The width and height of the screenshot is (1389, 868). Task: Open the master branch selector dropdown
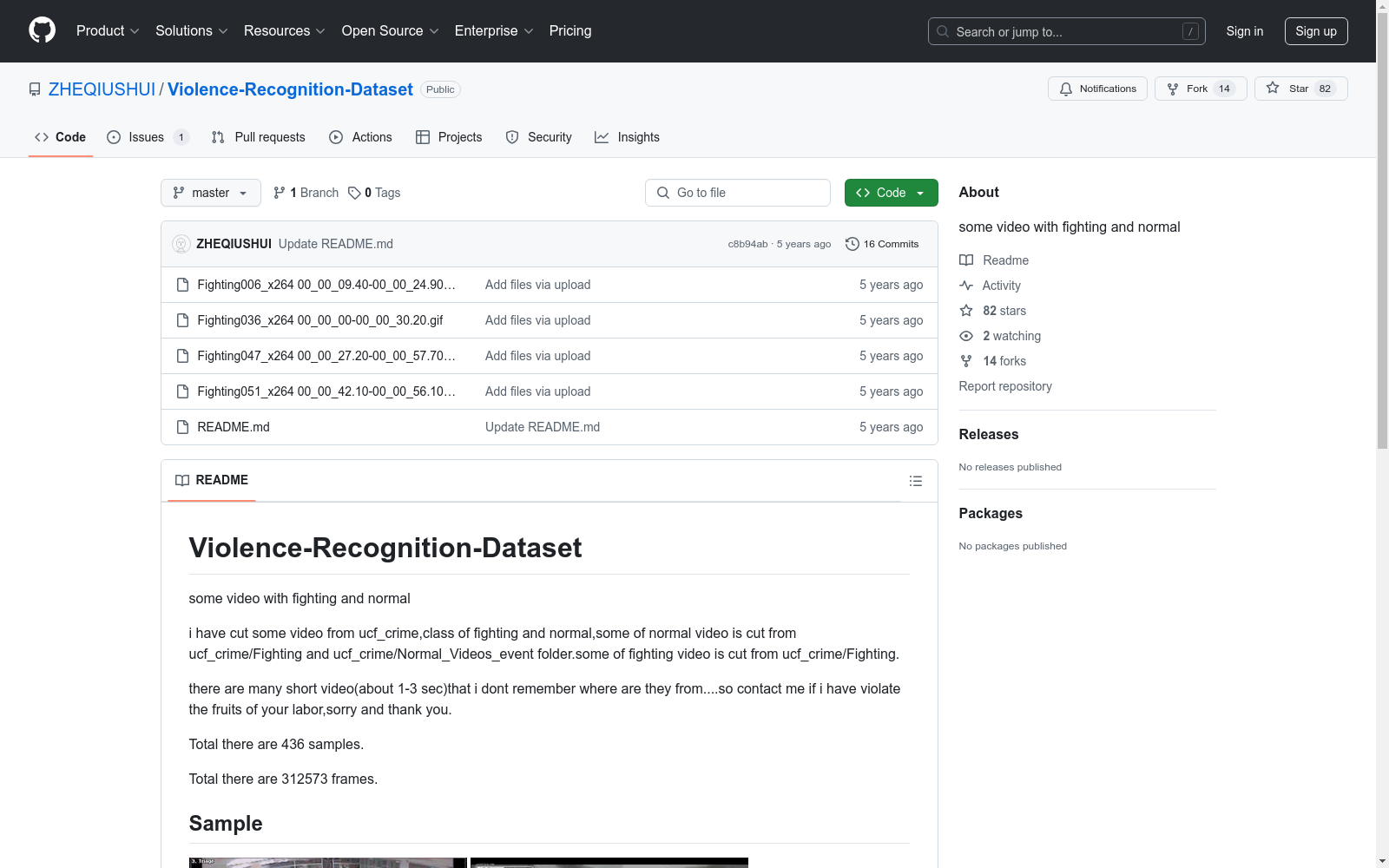click(211, 193)
